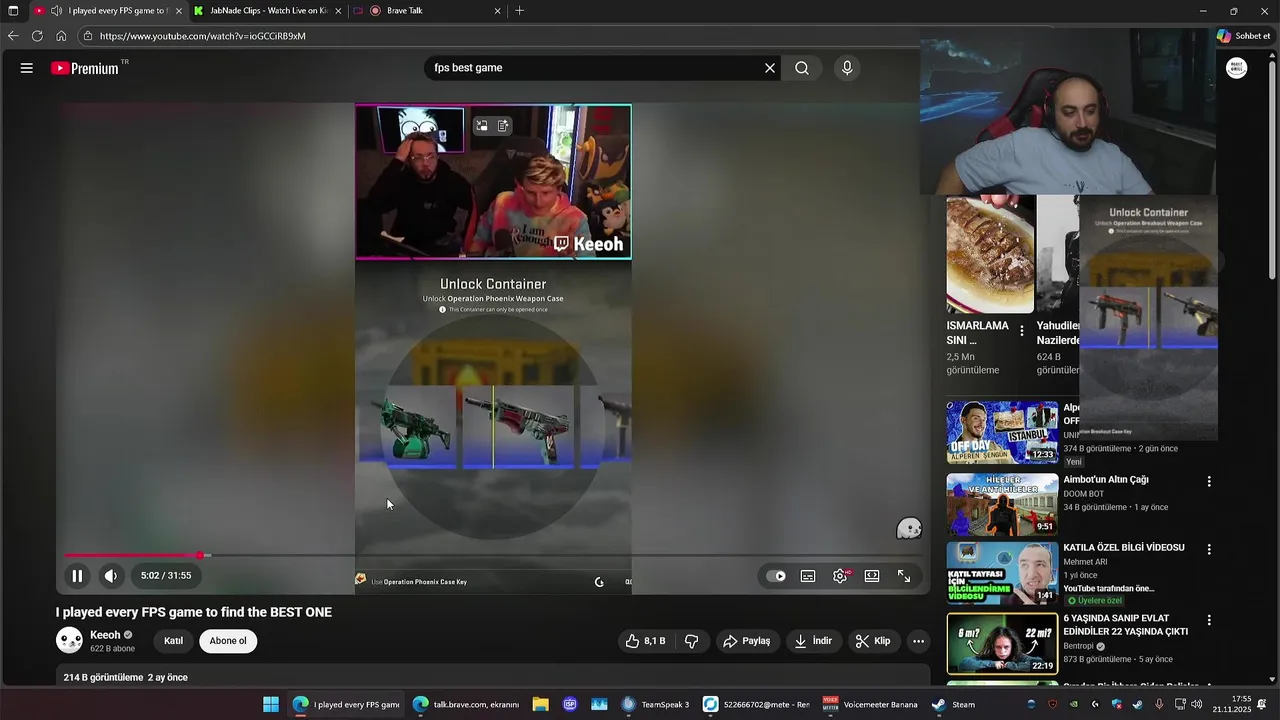The image size is (1280, 720).
Task: Open taskbar volume speaker icon
Action: pos(1197,704)
